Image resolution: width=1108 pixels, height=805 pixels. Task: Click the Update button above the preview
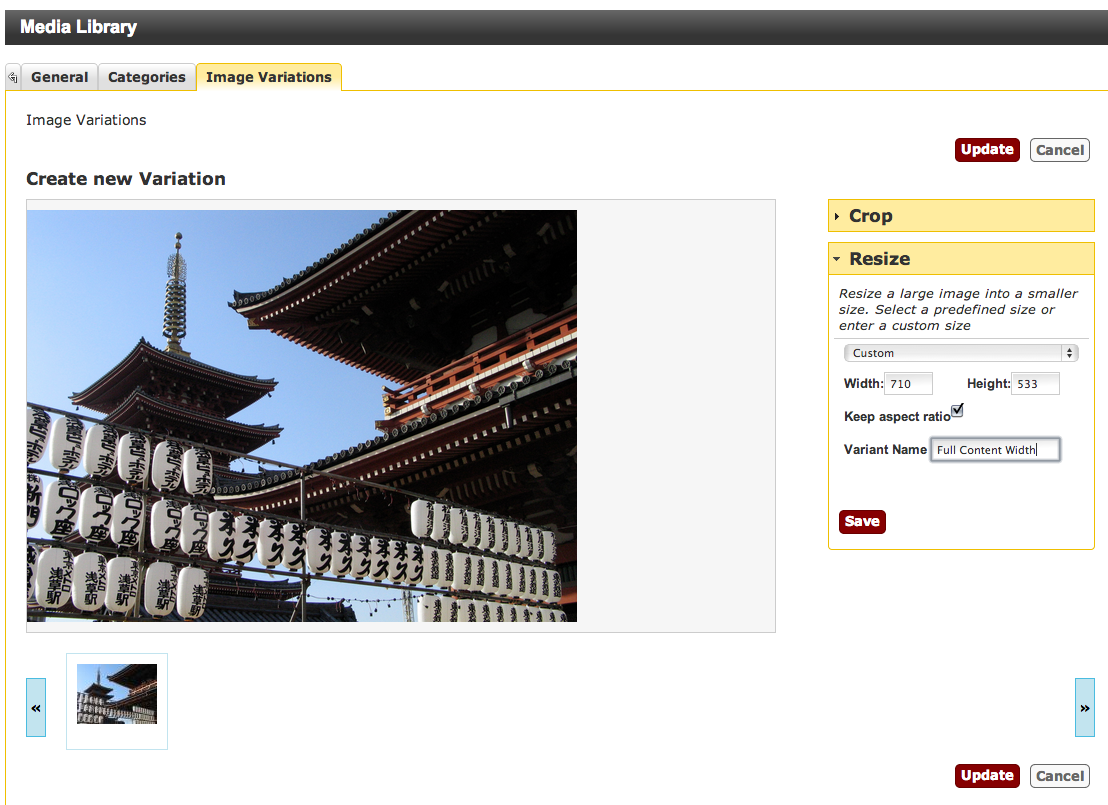987,150
